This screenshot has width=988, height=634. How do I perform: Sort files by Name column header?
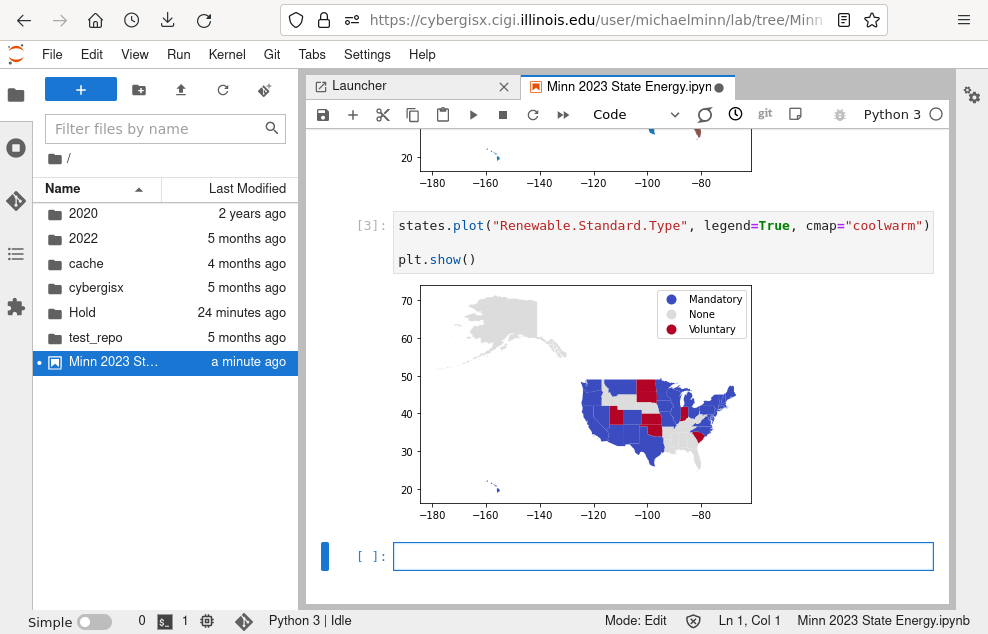click(x=63, y=189)
